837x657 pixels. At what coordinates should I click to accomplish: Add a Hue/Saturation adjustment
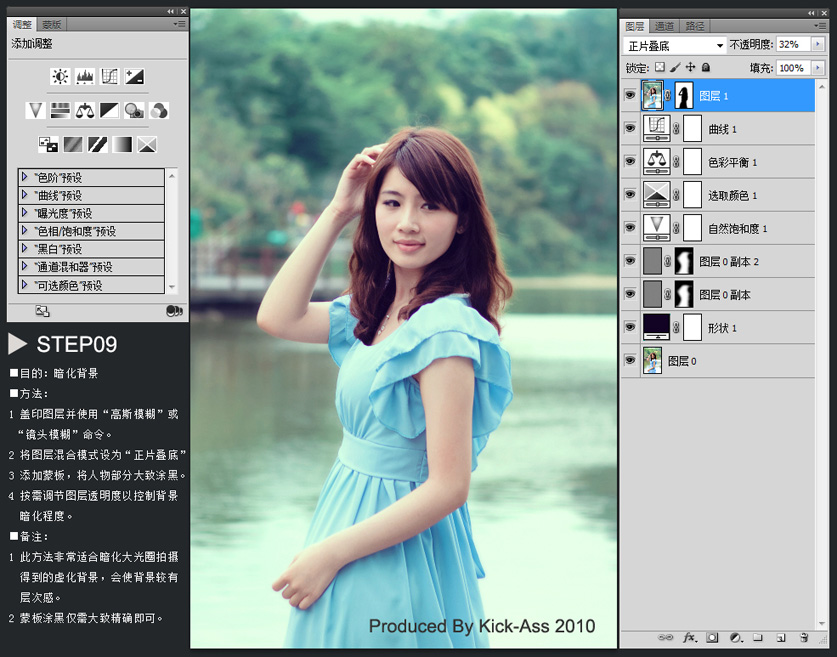pos(60,110)
